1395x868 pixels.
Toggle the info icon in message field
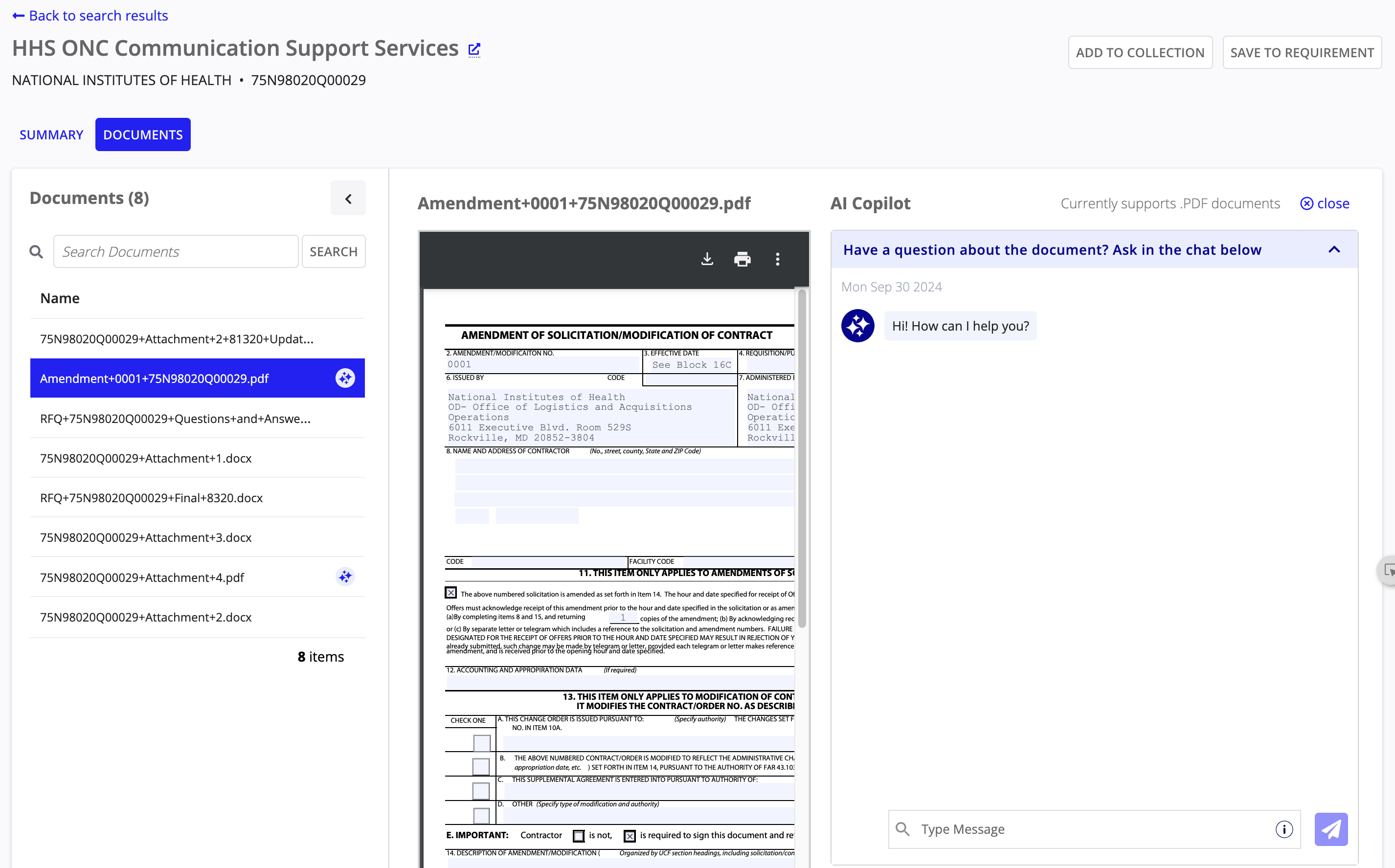[x=1284, y=828]
